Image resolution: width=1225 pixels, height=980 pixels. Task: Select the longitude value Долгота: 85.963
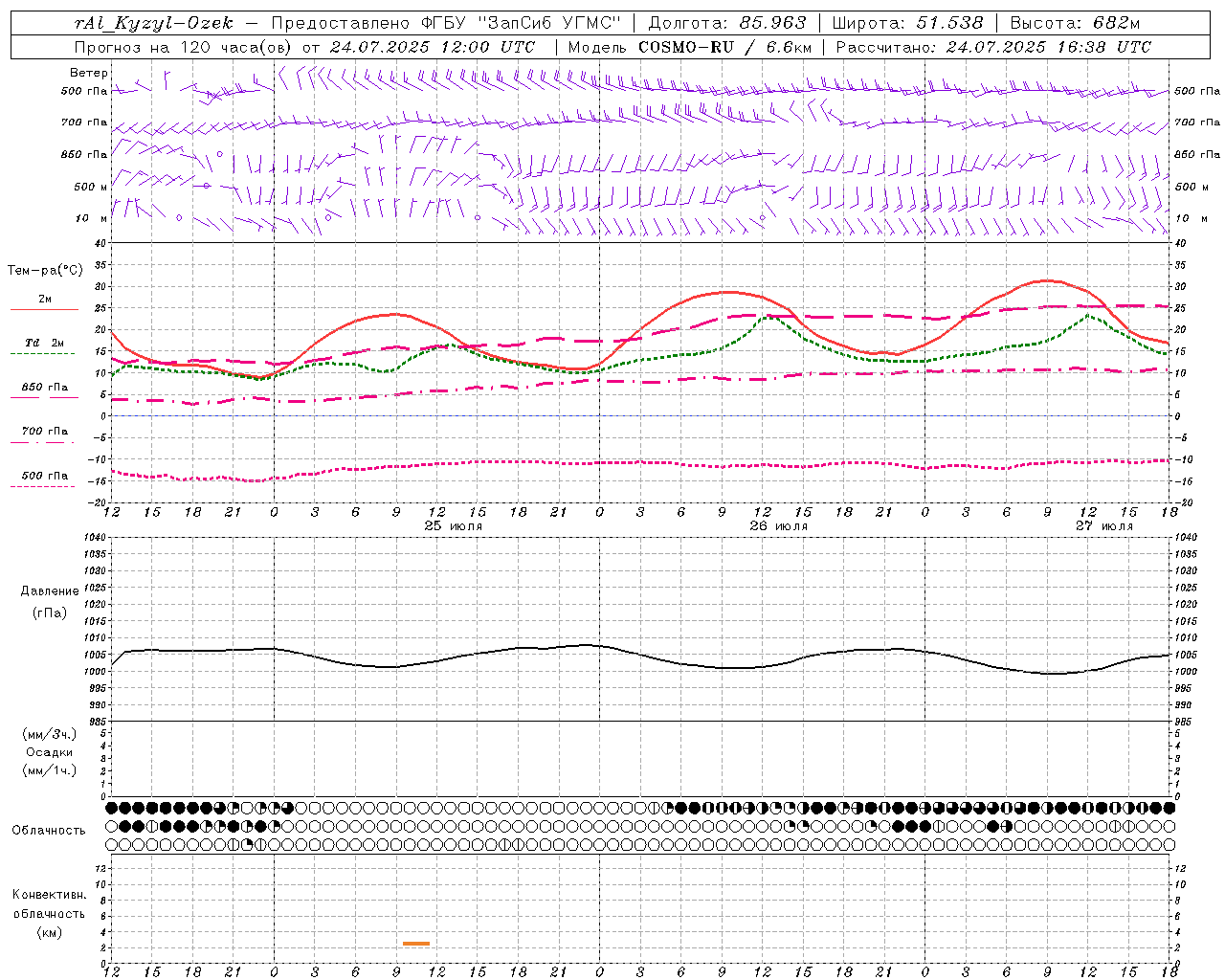(x=727, y=23)
